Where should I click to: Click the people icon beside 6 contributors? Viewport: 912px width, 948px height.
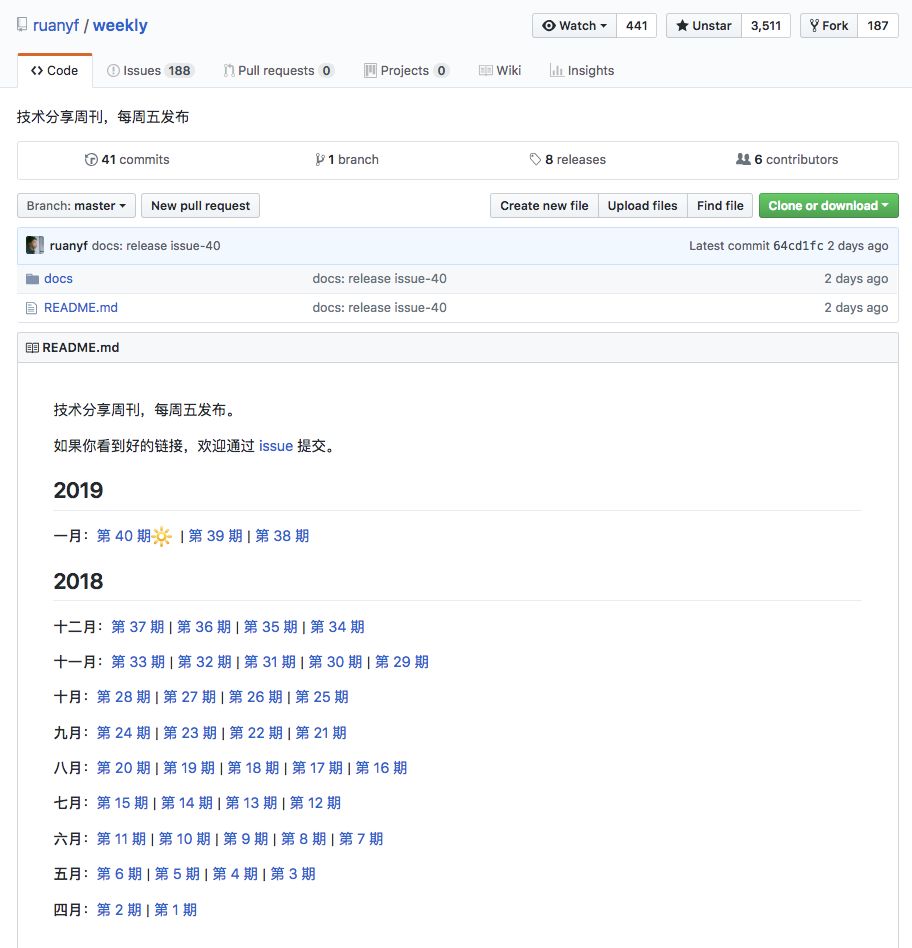click(x=743, y=159)
